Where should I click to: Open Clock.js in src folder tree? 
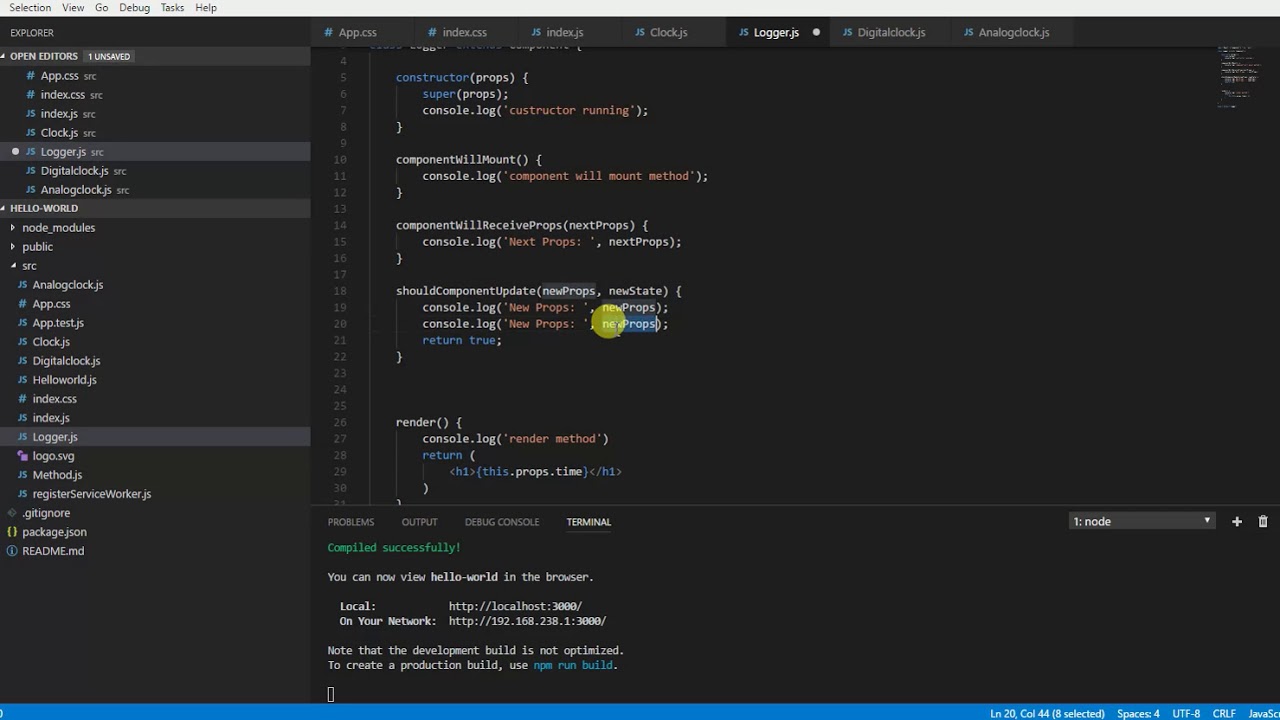(x=51, y=341)
